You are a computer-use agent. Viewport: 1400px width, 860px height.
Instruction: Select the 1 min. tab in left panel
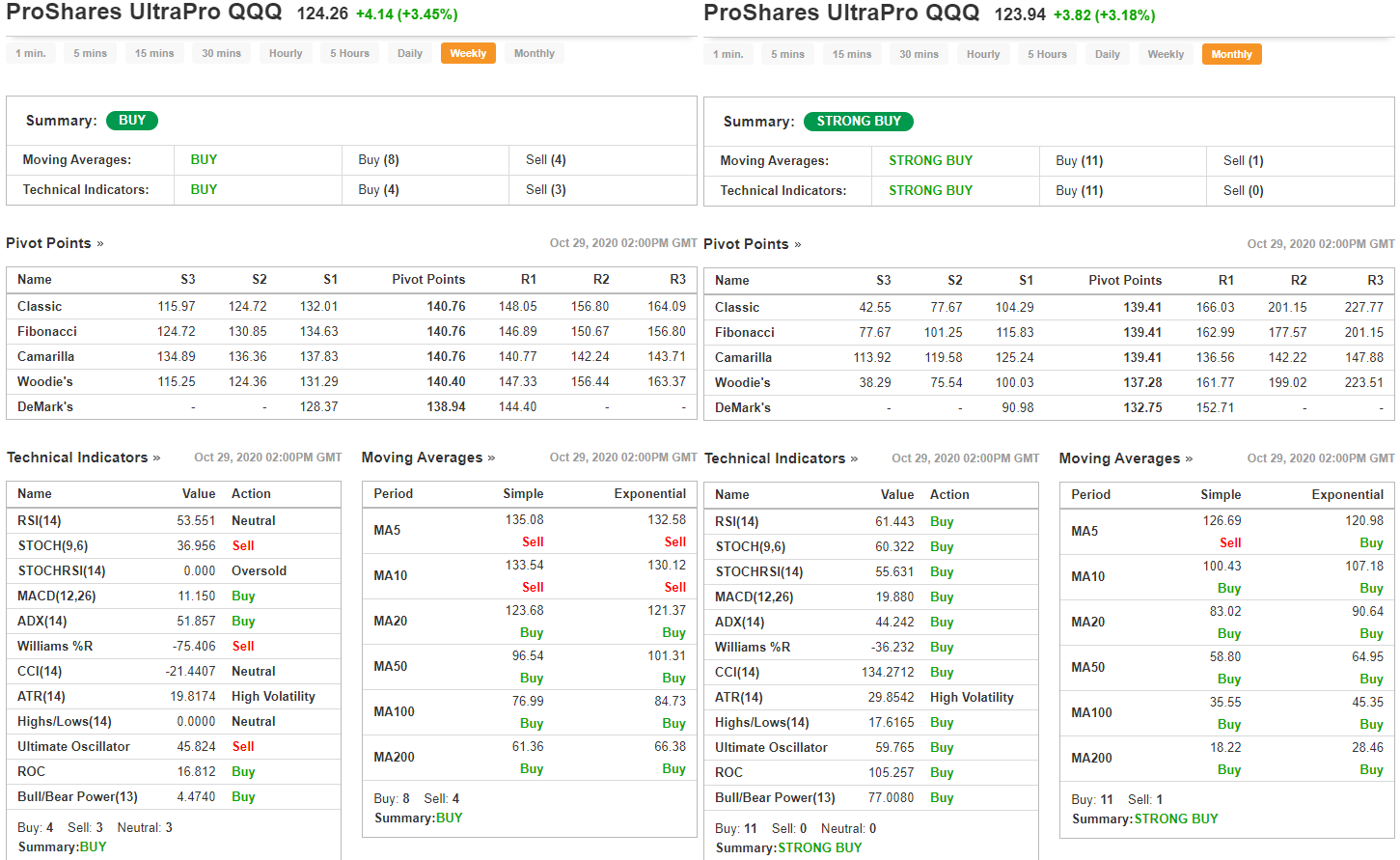pyautogui.click(x=31, y=53)
